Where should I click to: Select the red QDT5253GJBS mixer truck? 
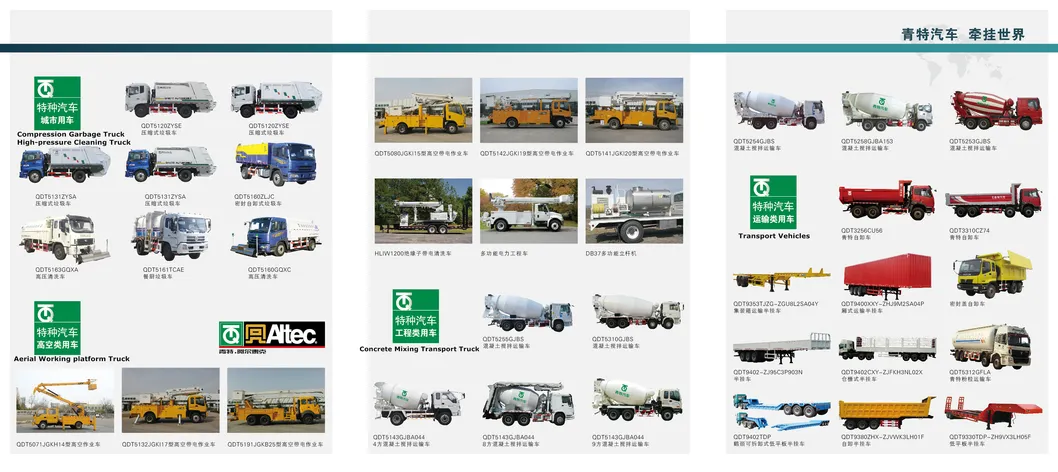995,110
